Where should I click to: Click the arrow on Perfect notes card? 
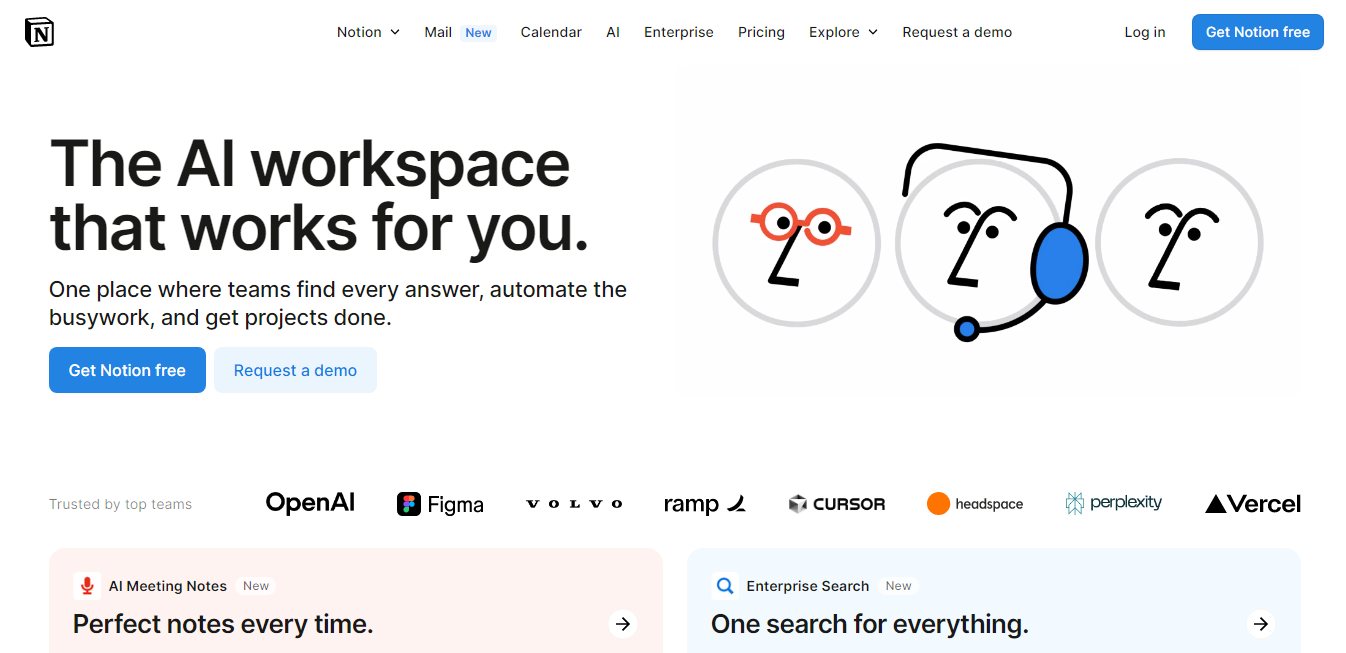tap(623, 624)
